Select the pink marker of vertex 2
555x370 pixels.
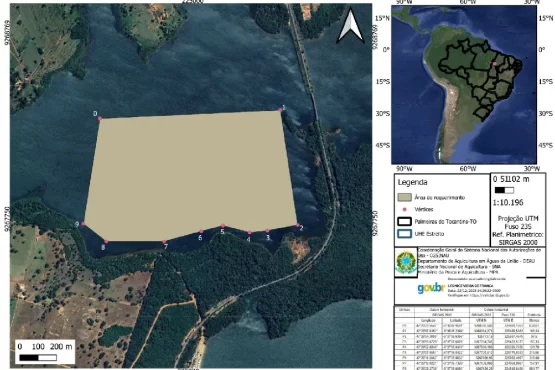coord(298,225)
